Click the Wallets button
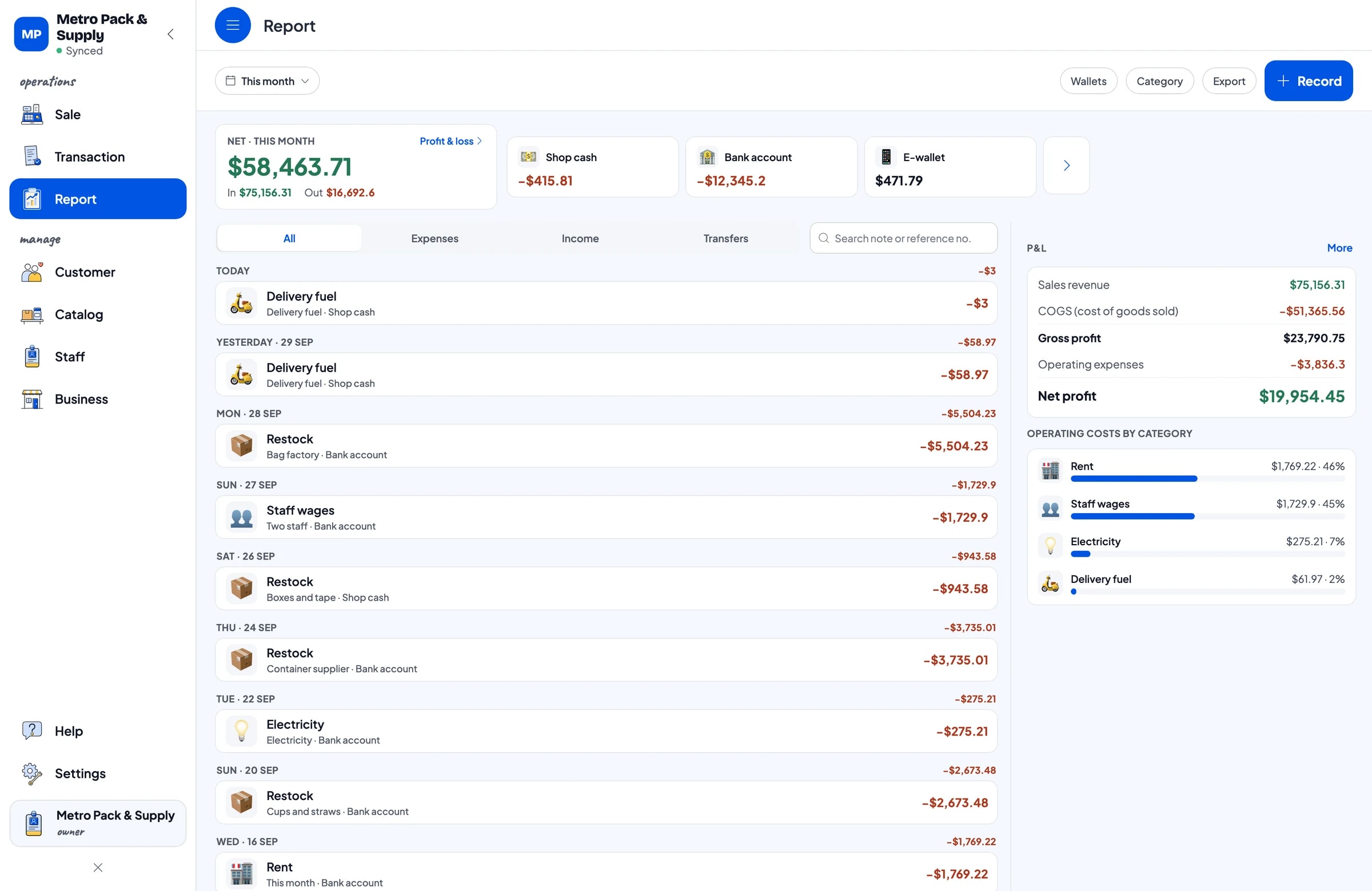 point(1088,81)
